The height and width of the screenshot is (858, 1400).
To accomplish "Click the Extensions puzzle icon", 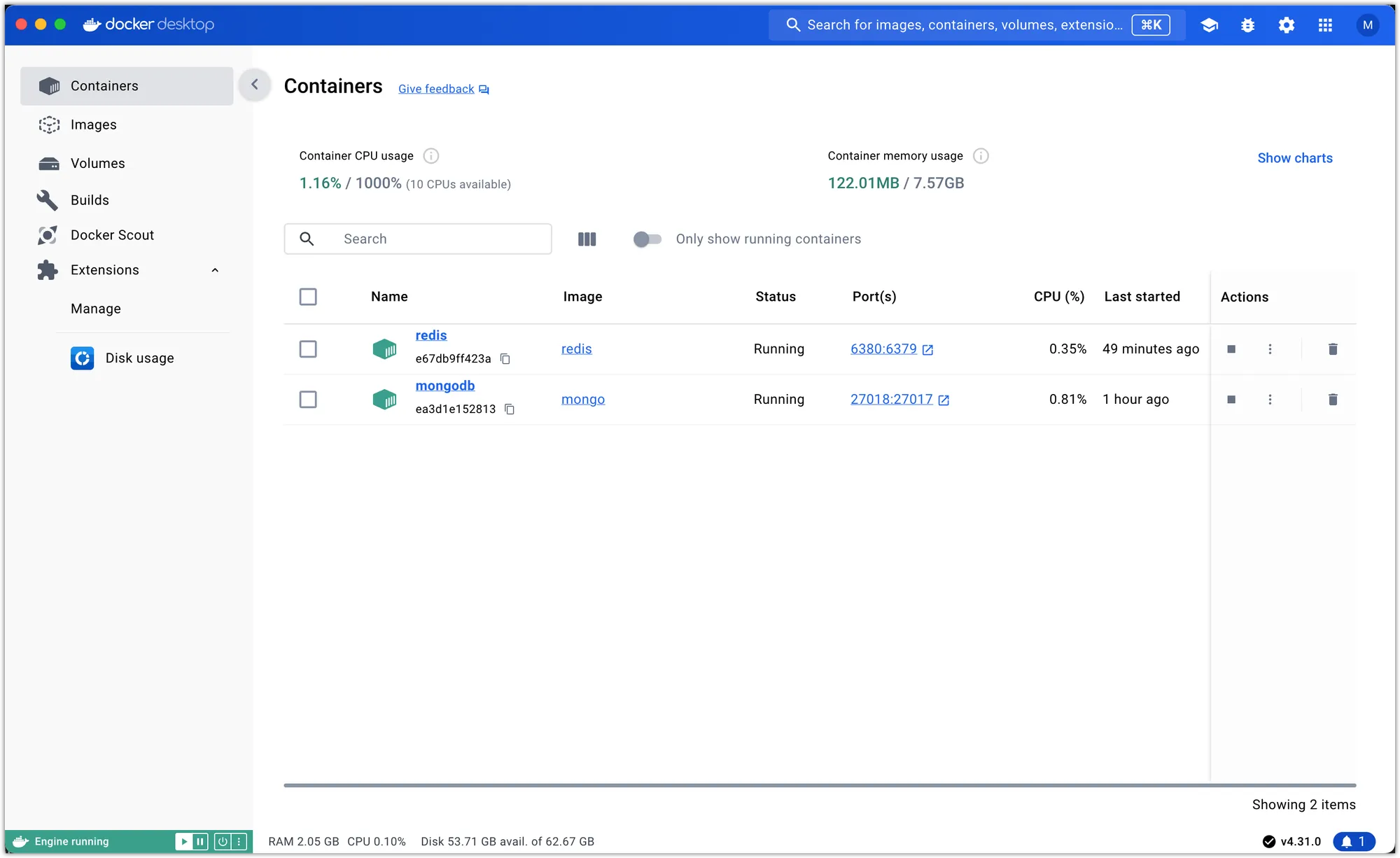I will (47, 270).
